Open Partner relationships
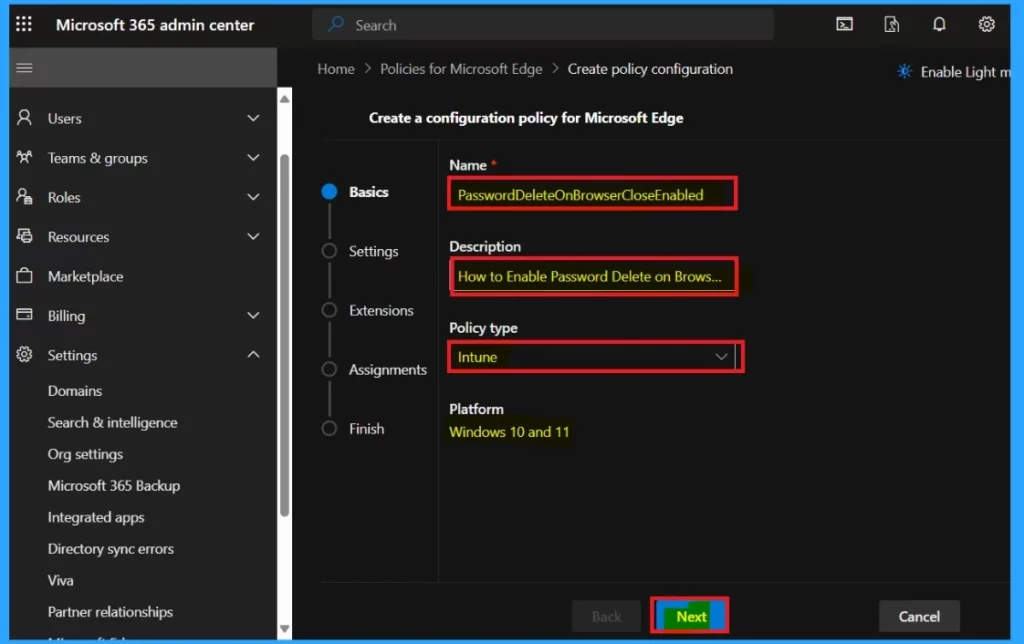 [110, 612]
